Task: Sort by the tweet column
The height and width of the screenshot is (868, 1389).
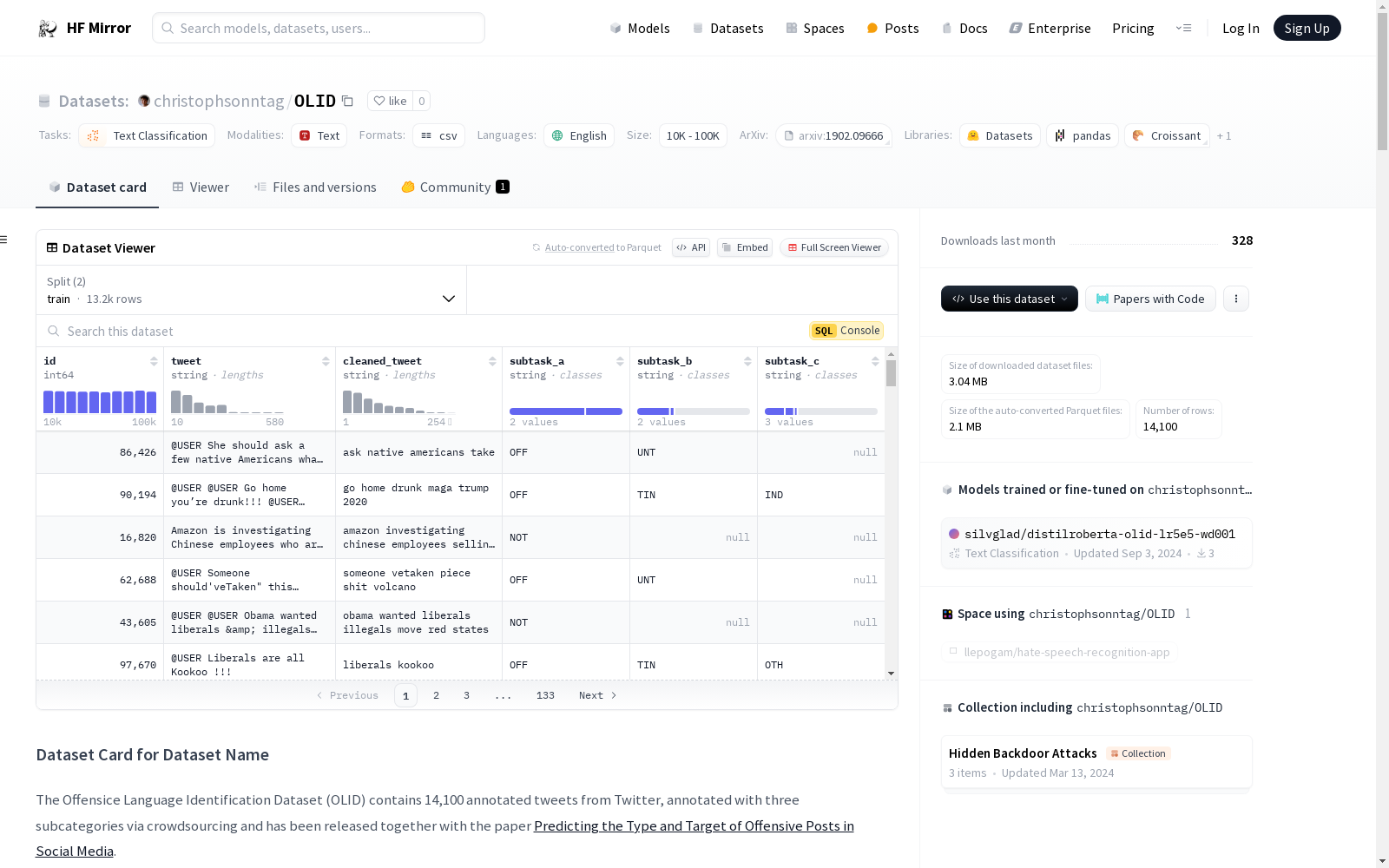Action: (326, 361)
